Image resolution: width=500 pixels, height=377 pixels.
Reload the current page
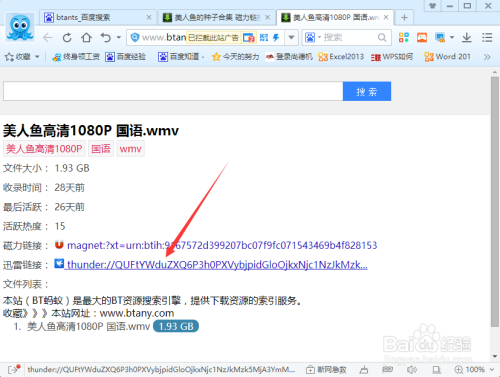[x=67, y=38]
